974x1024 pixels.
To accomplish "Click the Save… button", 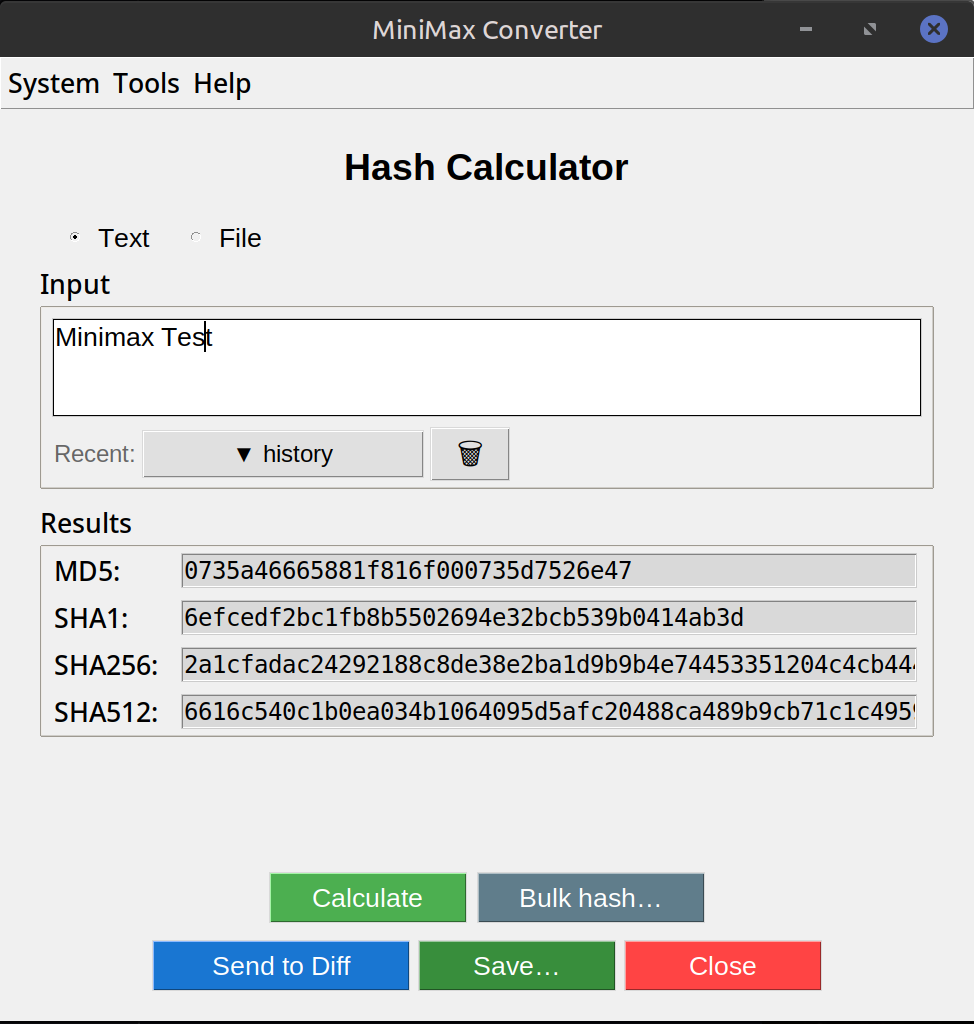I will [x=517, y=966].
